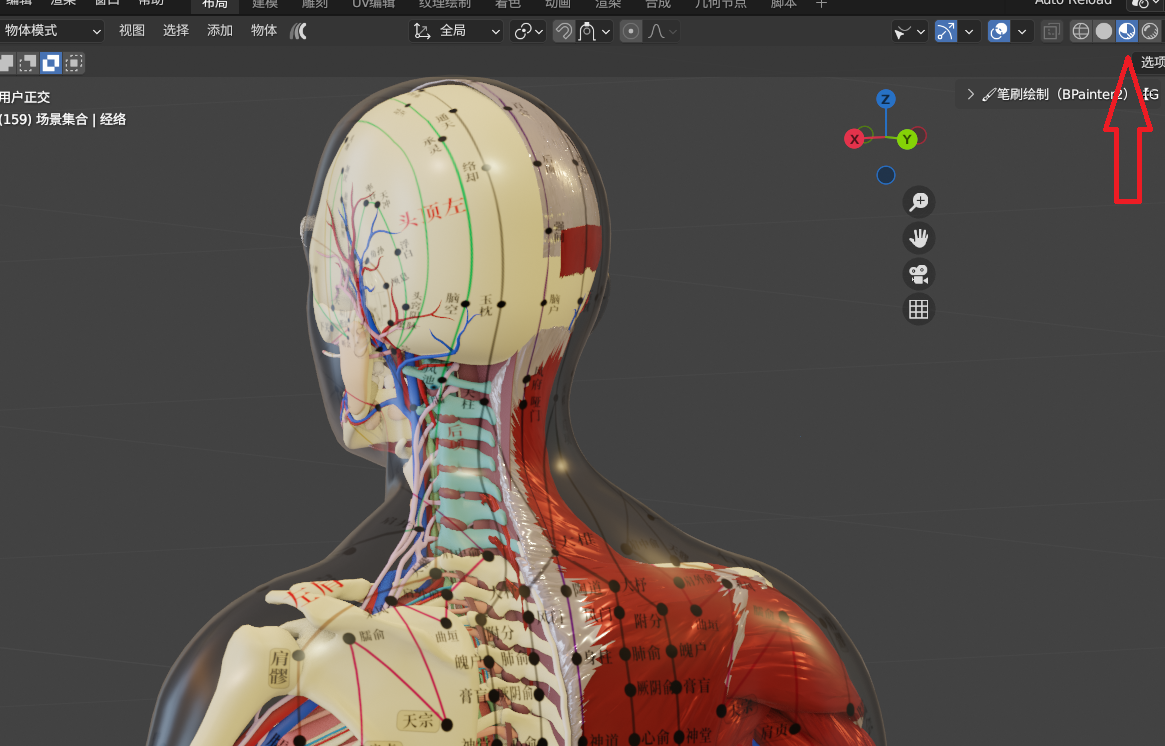Pick the dashed square with center selection icon
Viewport: 1165px width, 746px height.
click(74, 63)
